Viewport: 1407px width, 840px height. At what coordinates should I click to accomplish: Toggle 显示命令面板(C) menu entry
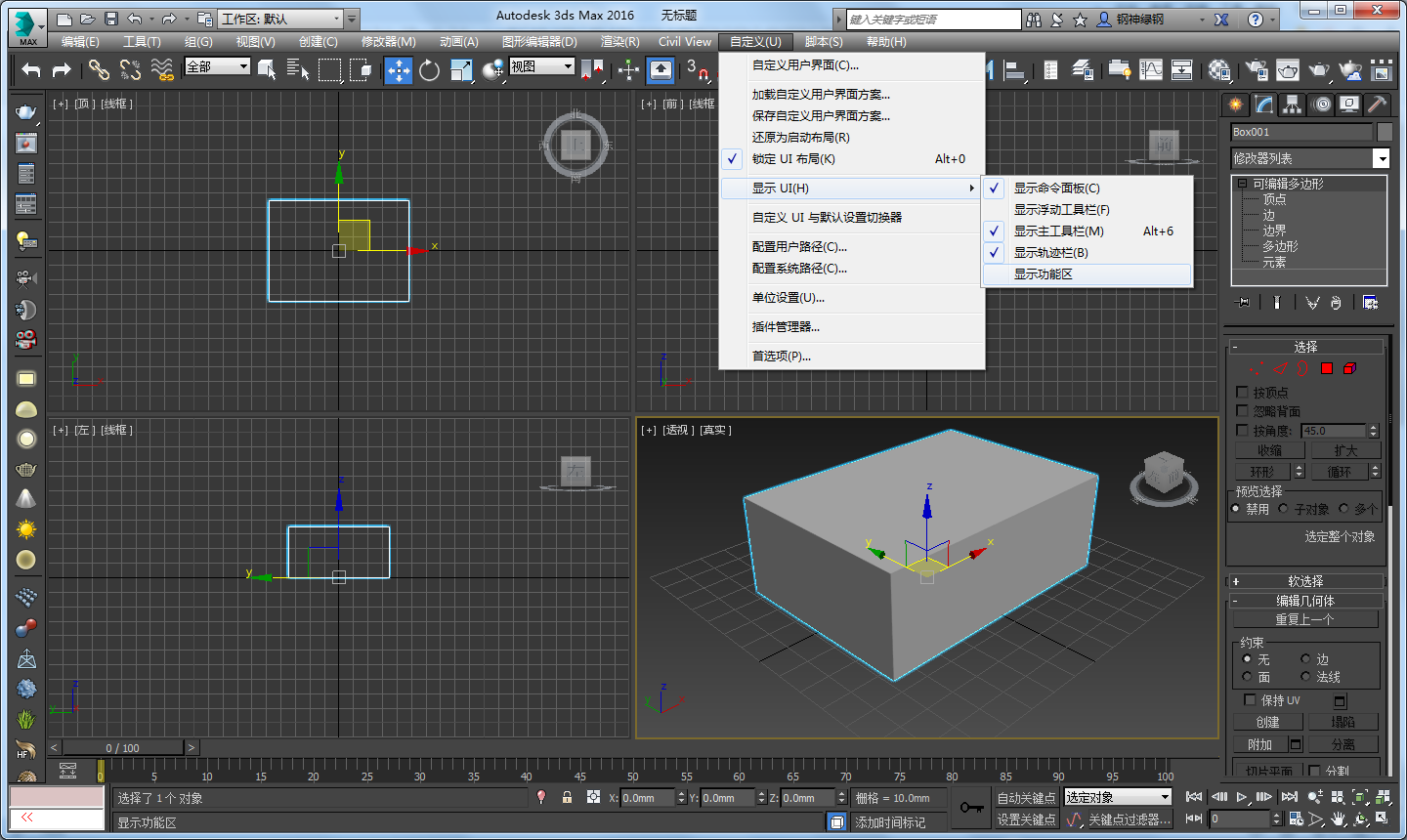(x=1087, y=188)
